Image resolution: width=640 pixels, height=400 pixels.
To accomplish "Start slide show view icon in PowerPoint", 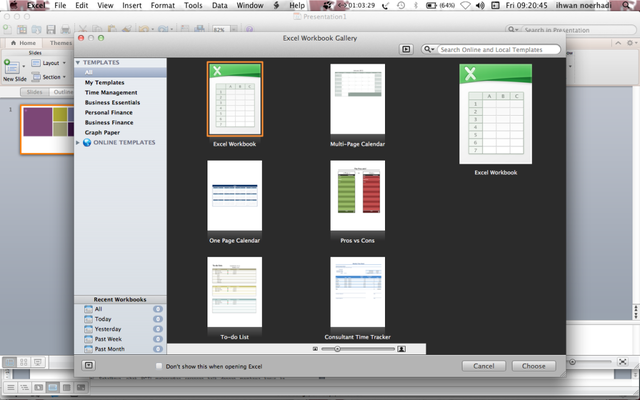I will tap(38, 362).
